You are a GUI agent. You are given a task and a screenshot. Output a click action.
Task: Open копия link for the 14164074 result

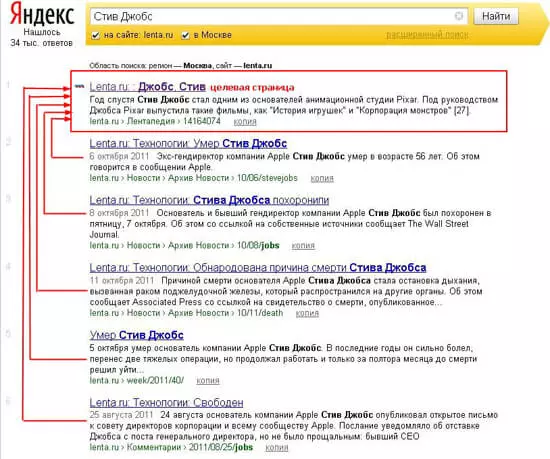click(x=245, y=122)
